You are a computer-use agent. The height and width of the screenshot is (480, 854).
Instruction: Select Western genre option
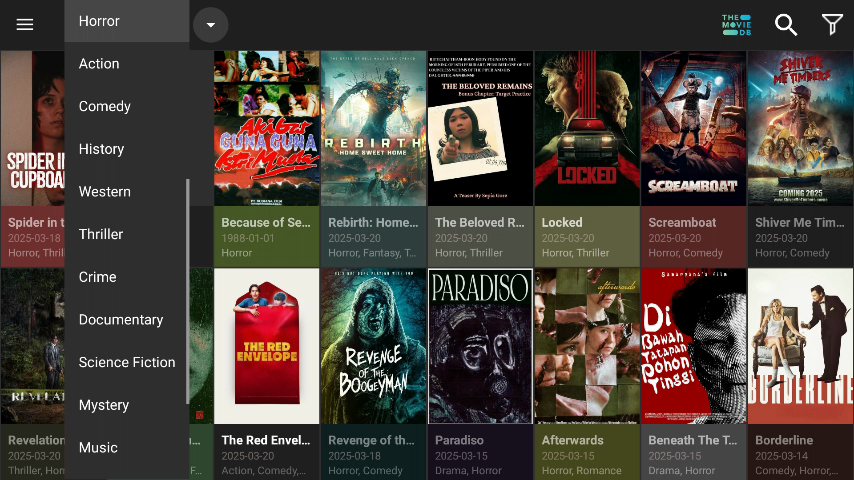105,192
